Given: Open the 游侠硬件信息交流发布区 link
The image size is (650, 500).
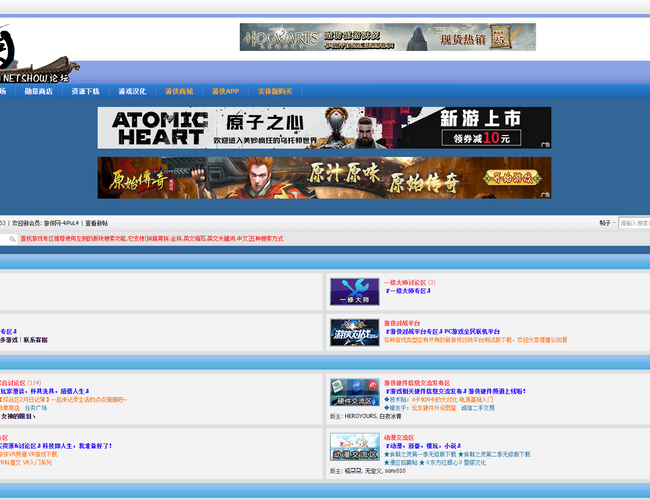Looking at the screenshot, I should click(x=417, y=383).
